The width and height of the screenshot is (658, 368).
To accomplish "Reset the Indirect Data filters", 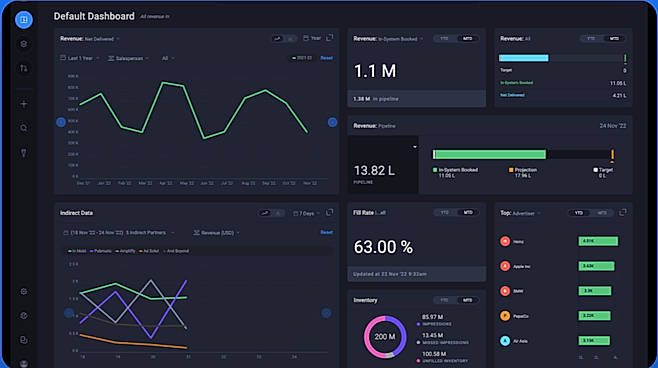I will coord(326,232).
